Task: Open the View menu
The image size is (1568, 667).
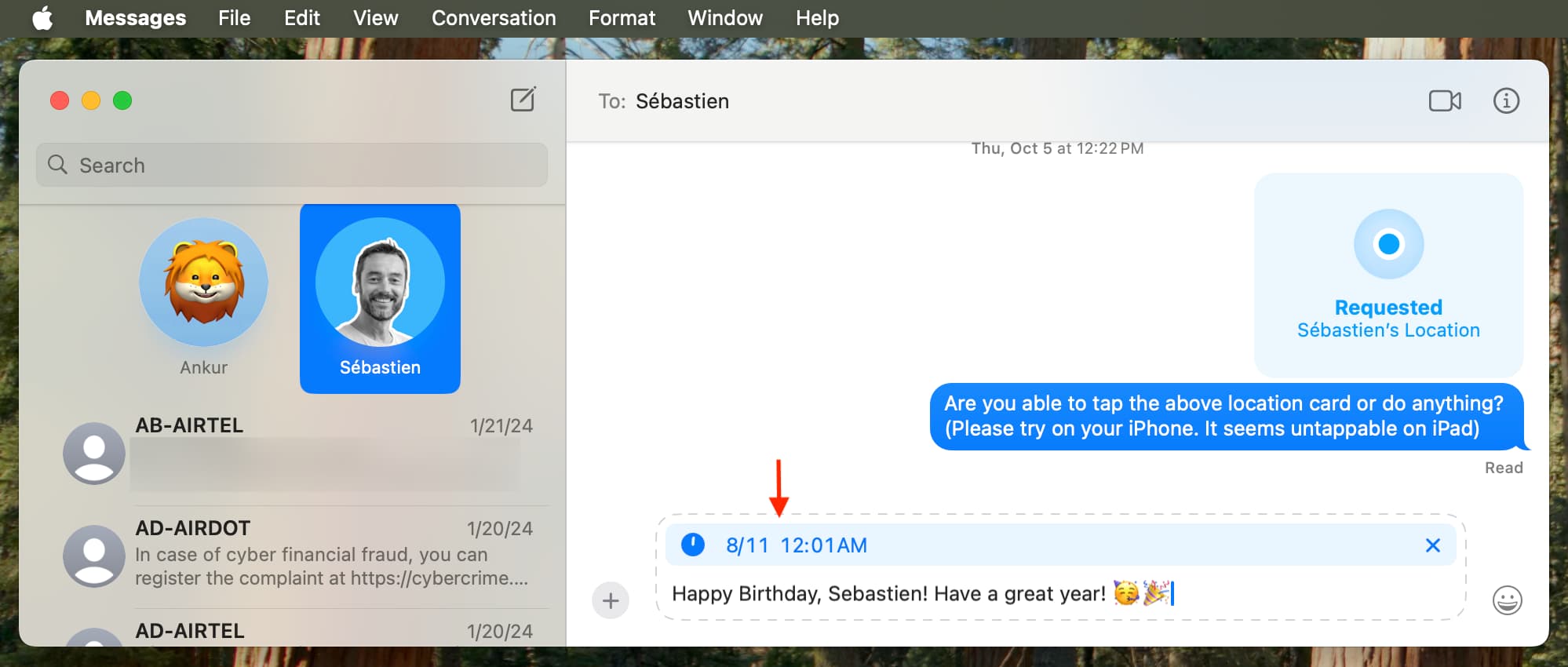Action: (x=375, y=18)
